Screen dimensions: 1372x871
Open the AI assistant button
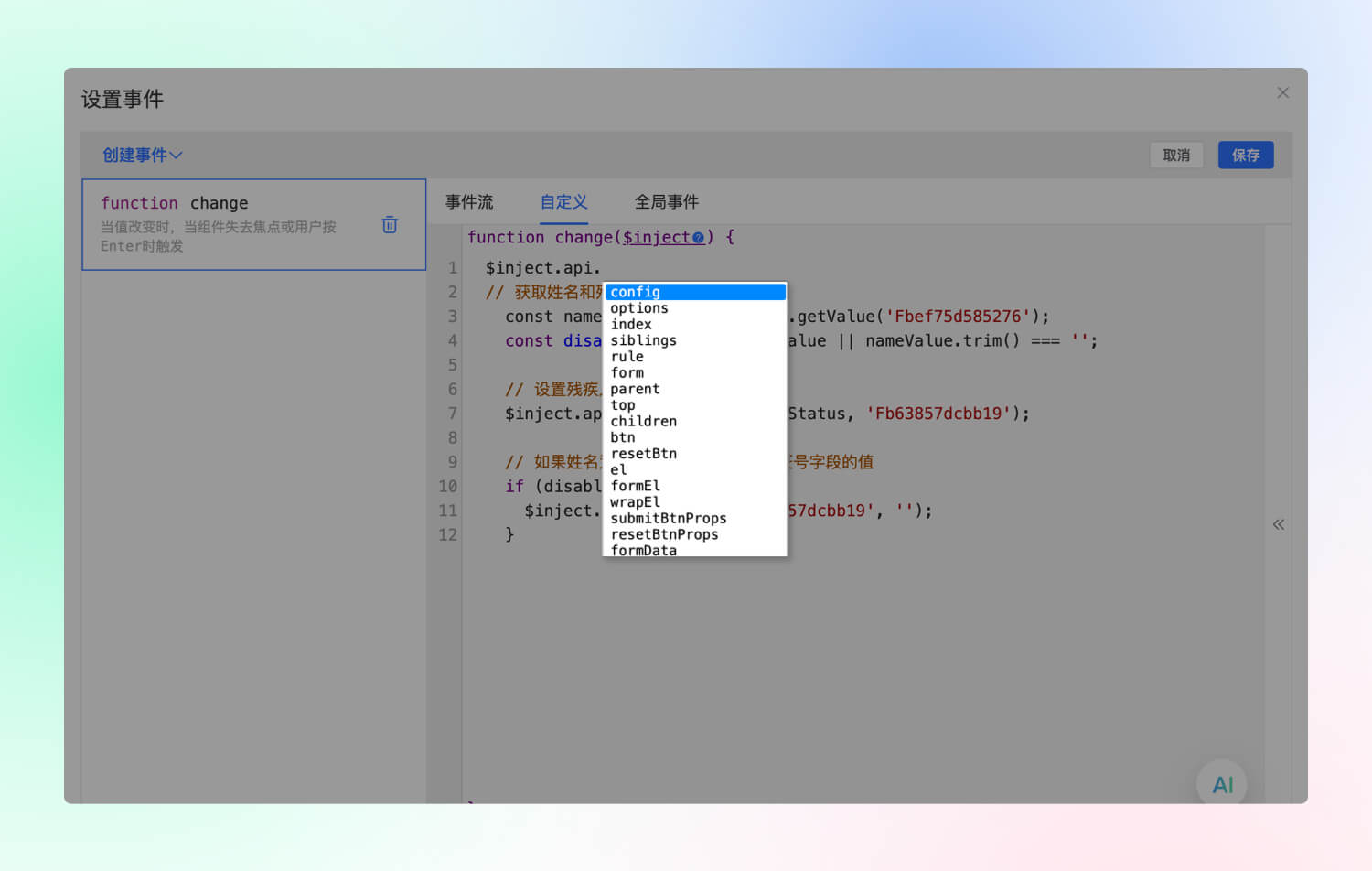1222,784
